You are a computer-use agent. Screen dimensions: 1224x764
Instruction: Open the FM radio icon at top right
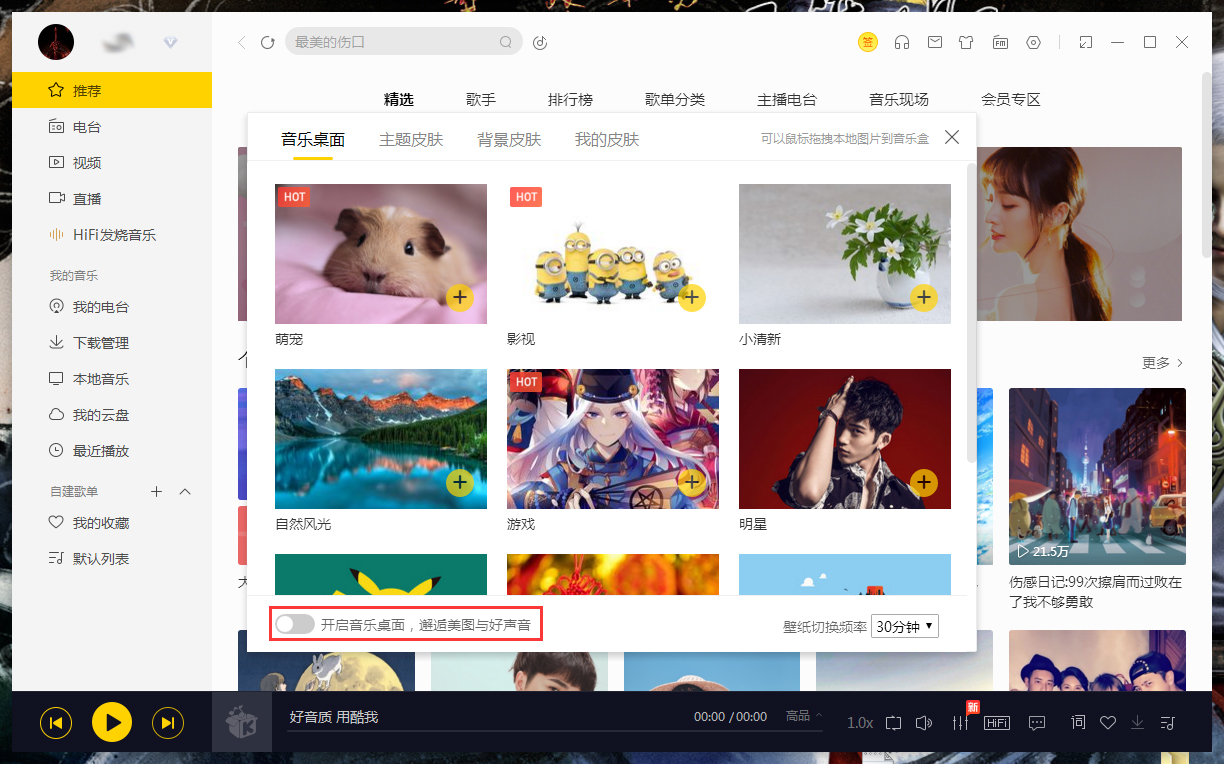(x=1000, y=42)
